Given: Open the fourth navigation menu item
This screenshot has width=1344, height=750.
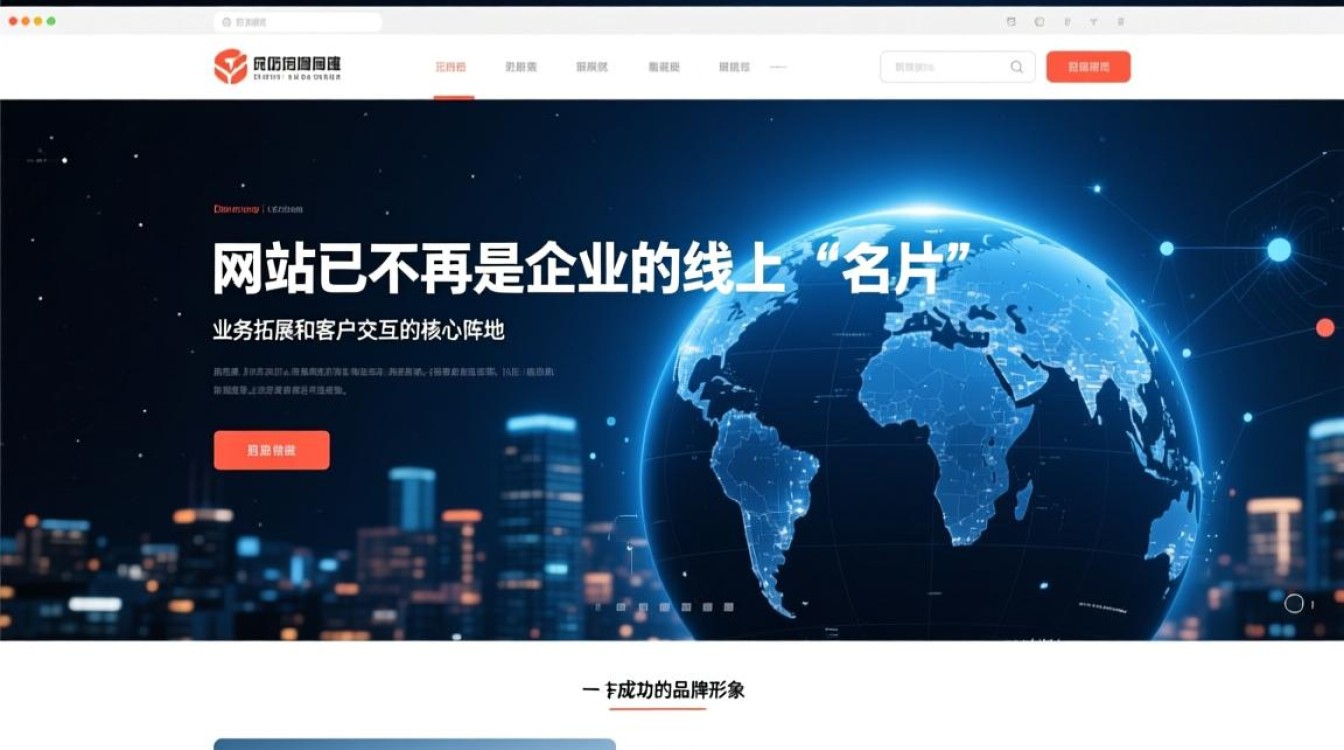Looking at the screenshot, I should pos(664,67).
